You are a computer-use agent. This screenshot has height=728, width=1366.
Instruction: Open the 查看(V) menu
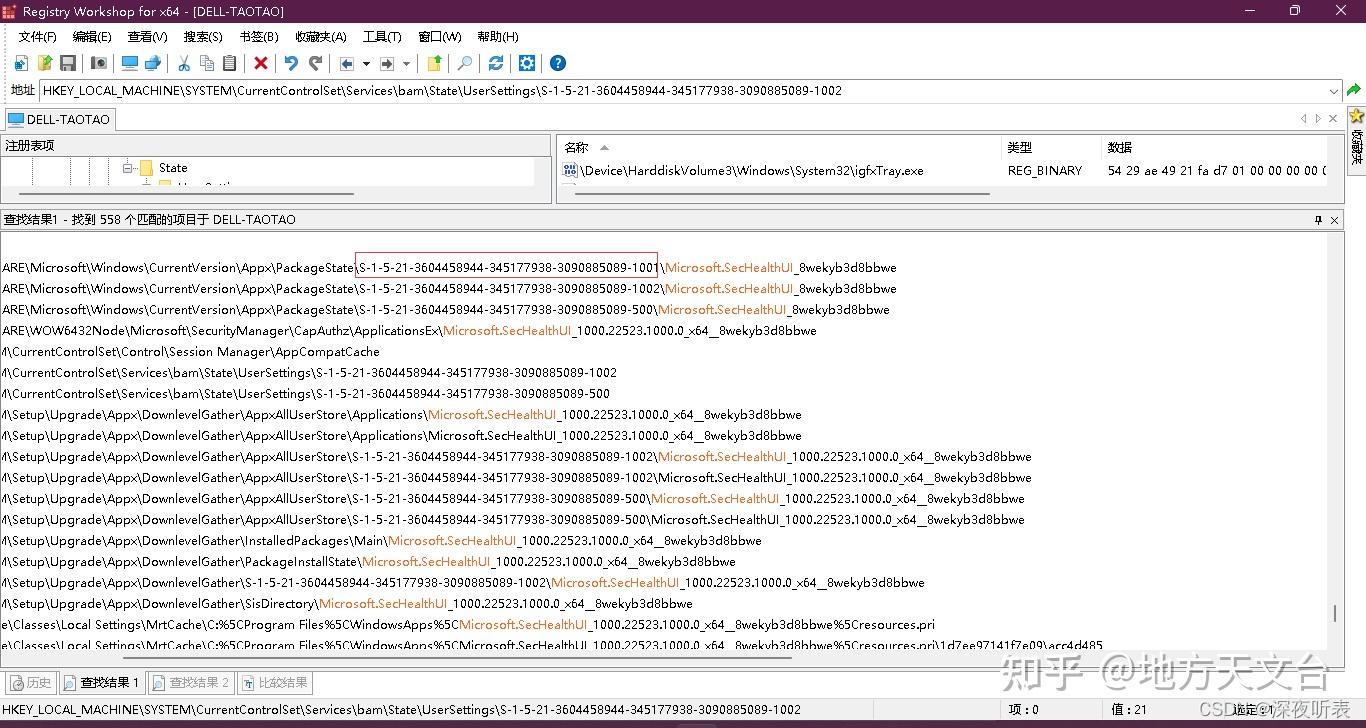148,37
